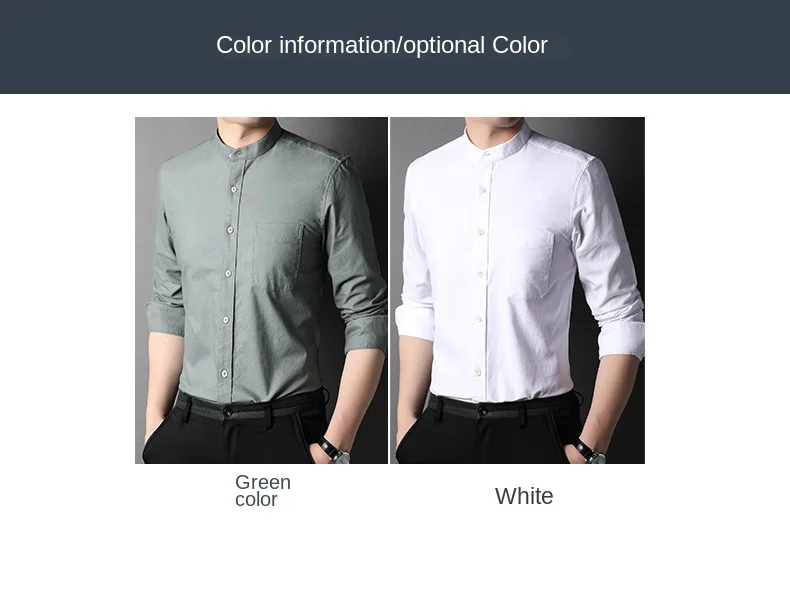This screenshot has height=592, width=790.
Task: Select the white shirt product photo
Action: 517,290
